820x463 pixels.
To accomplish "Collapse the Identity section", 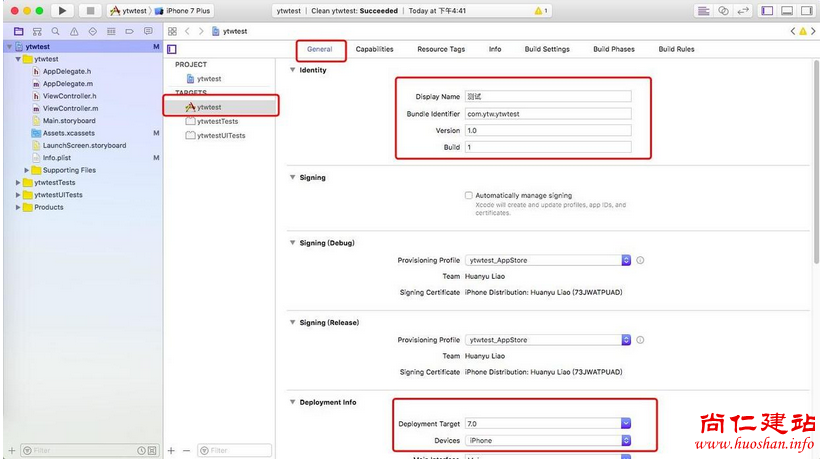I will point(292,70).
